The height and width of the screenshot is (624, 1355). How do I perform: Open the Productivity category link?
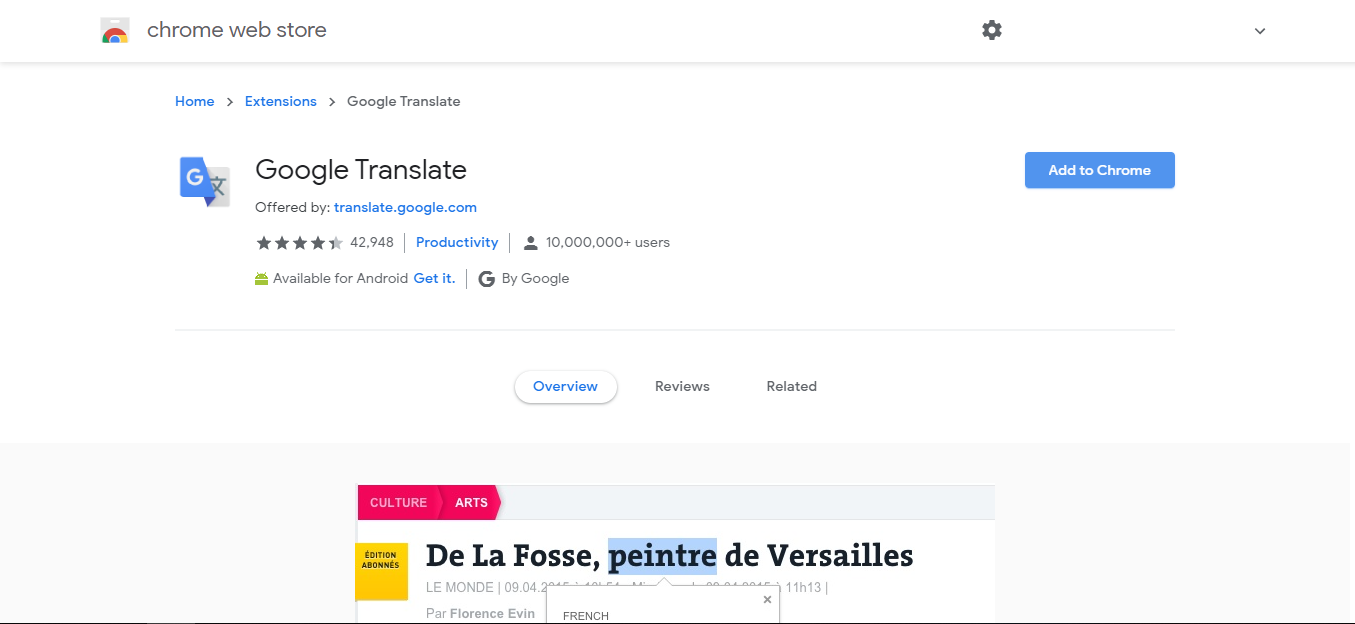457,242
